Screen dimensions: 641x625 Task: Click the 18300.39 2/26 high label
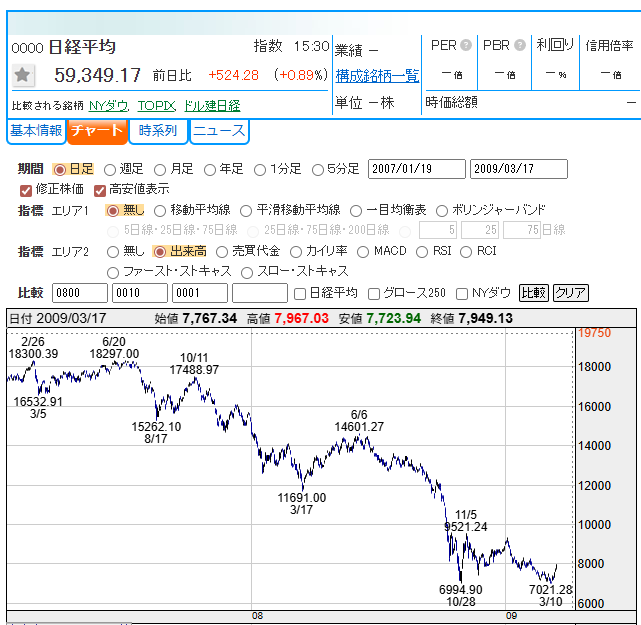pyautogui.click(x=33, y=348)
